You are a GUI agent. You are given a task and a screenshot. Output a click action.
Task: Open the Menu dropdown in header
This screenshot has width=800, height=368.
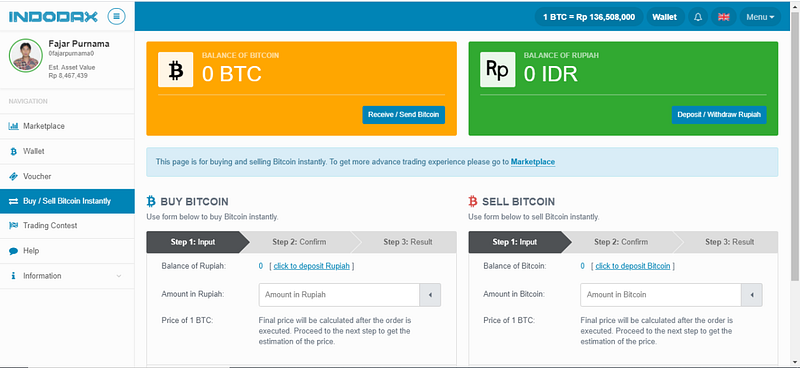click(x=760, y=17)
